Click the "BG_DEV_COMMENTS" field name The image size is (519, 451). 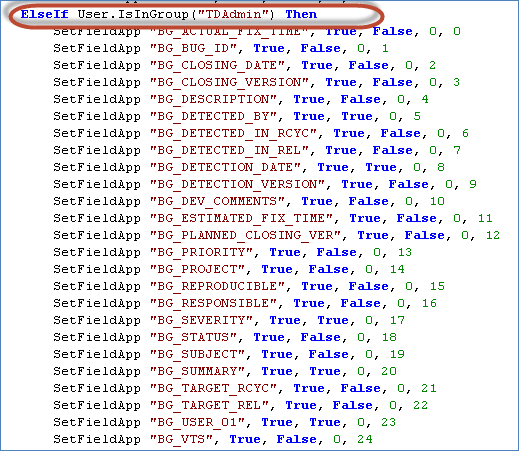pos(217,201)
